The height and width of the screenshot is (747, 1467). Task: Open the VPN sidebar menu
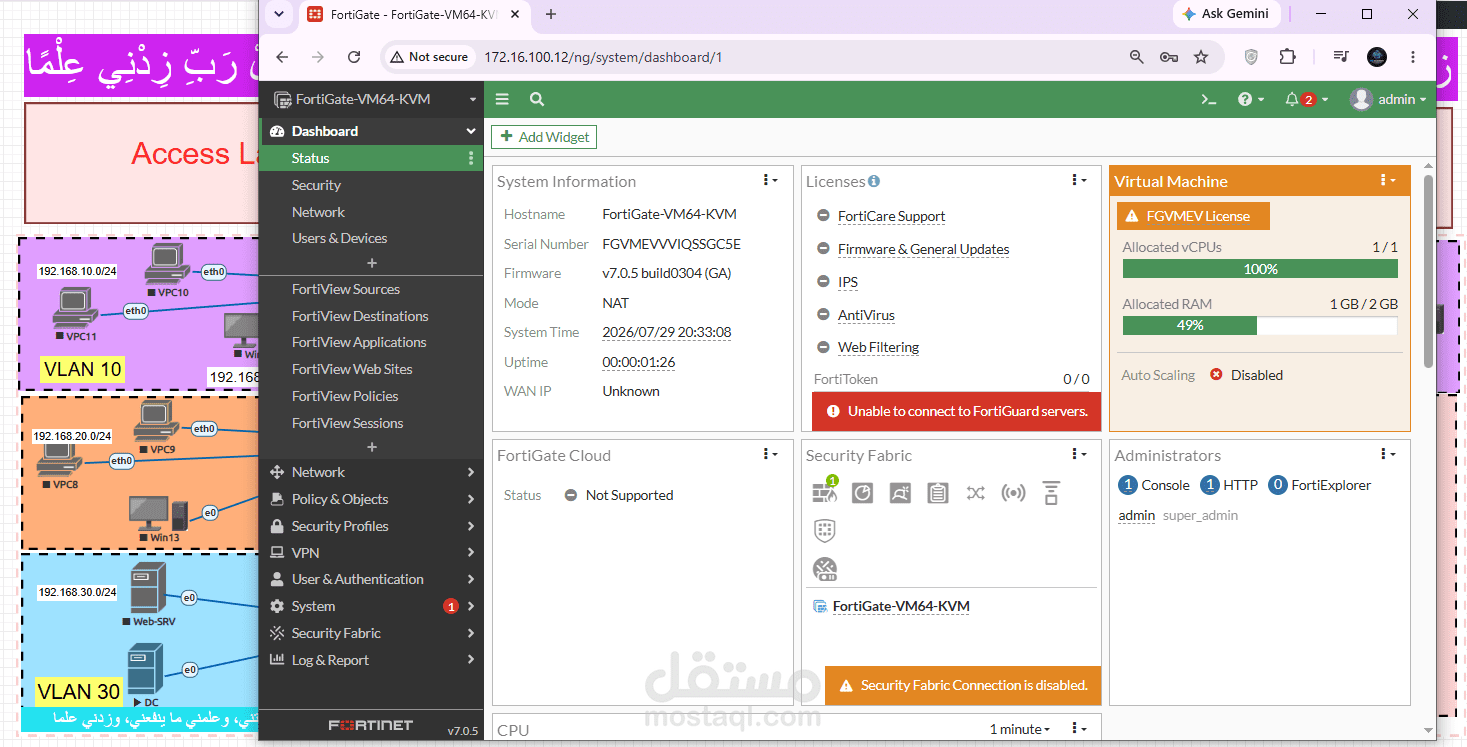(x=371, y=552)
